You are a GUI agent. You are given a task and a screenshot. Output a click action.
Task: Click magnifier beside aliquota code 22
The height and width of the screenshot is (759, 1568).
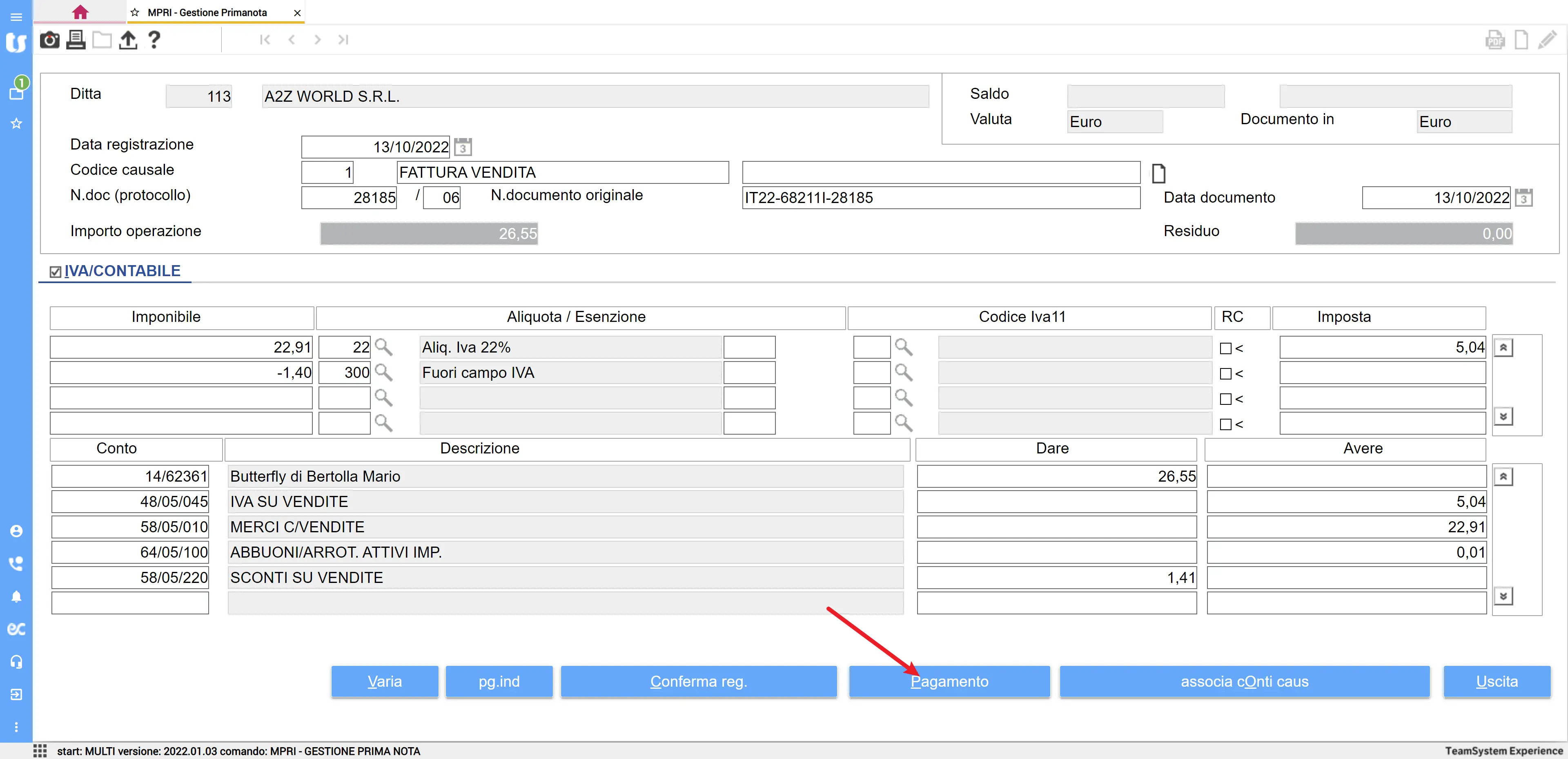[x=383, y=347]
